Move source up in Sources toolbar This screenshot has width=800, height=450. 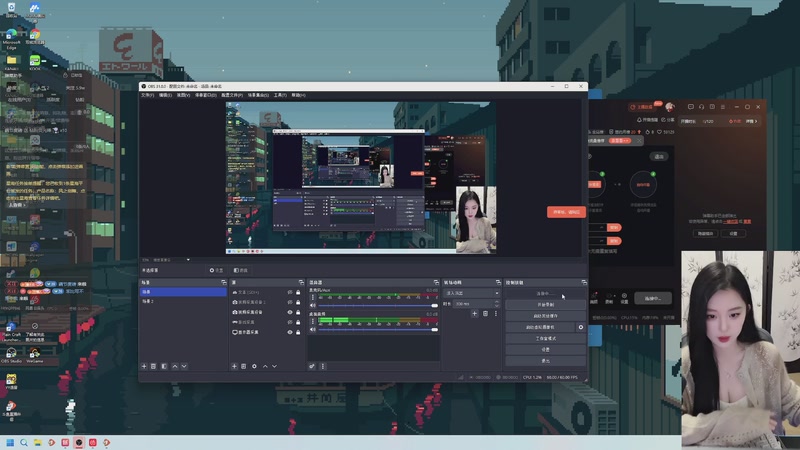pos(265,366)
